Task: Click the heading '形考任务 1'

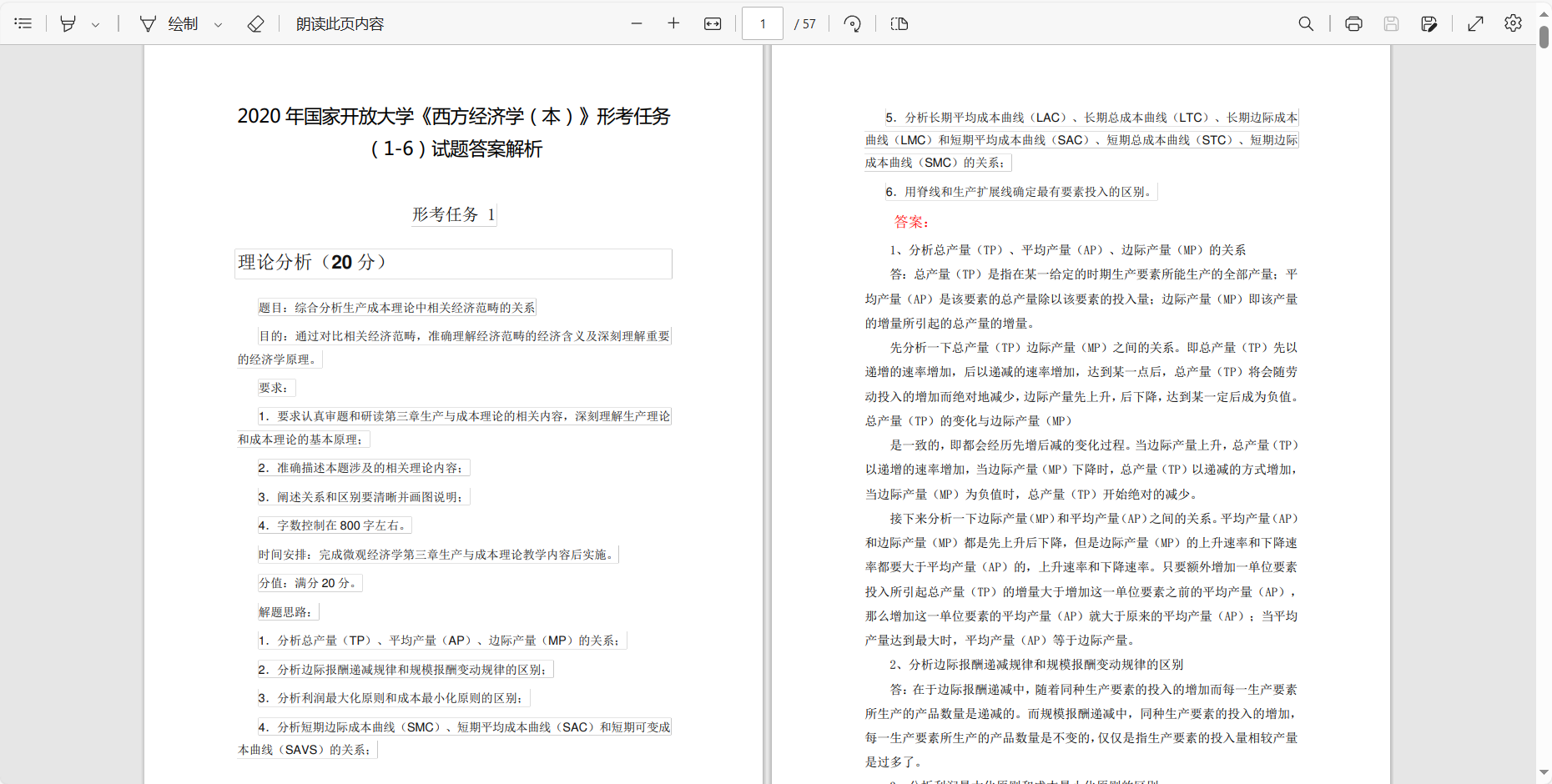Action: pos(454,214)
